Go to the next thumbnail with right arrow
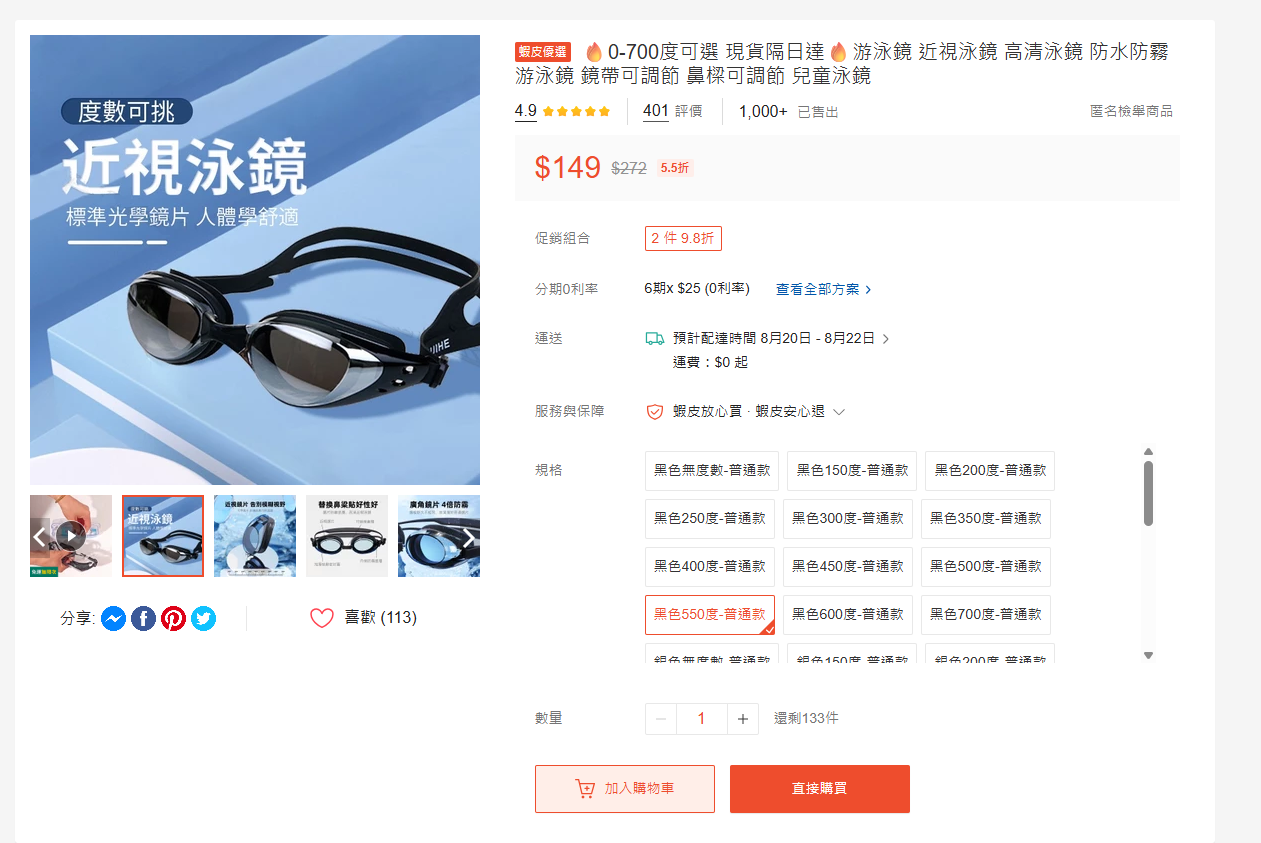 (x=468, y=537)
